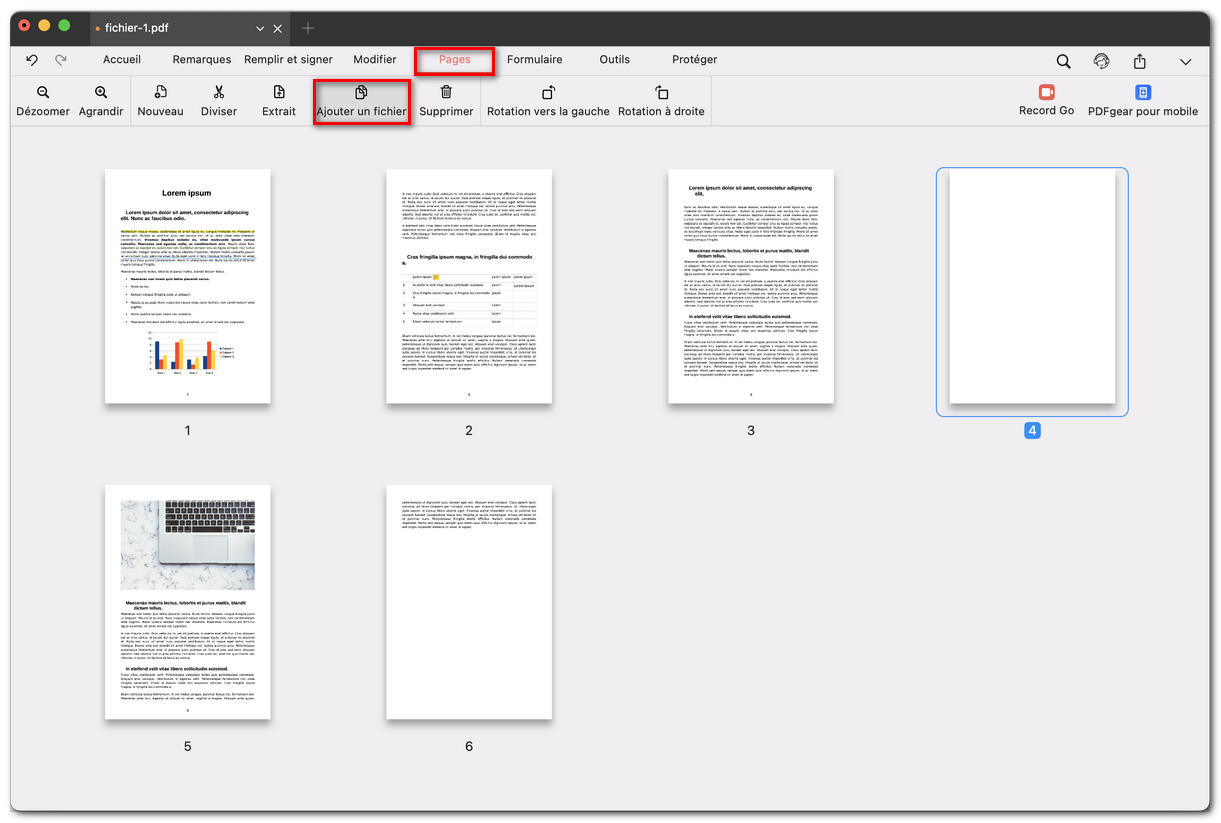
Task: Click the Agrandir zoom-in icon
Action: point(101,92)
